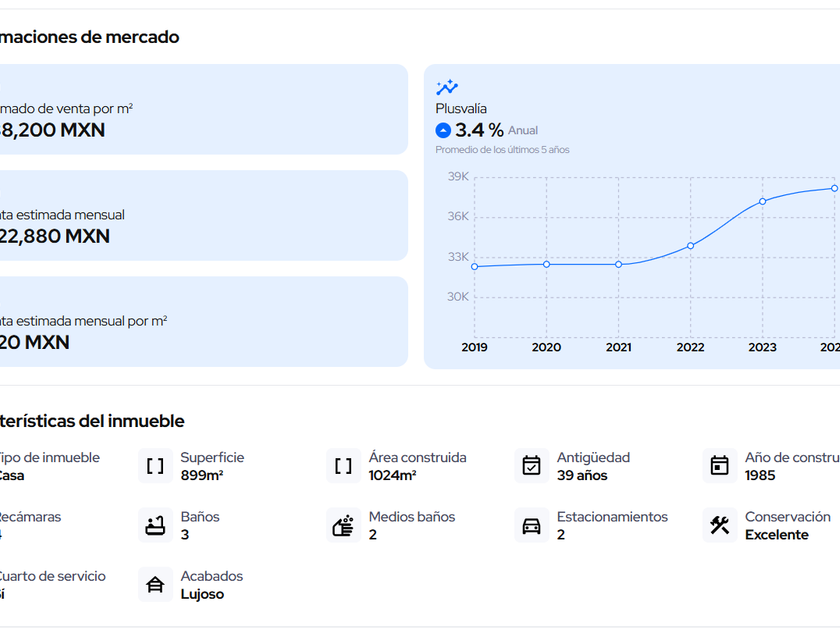Image resolution: width=840 pixels, height=630 pixels.
Task: Click the blue upward arrow beside 3.4 %
Action: pos(443,130)
